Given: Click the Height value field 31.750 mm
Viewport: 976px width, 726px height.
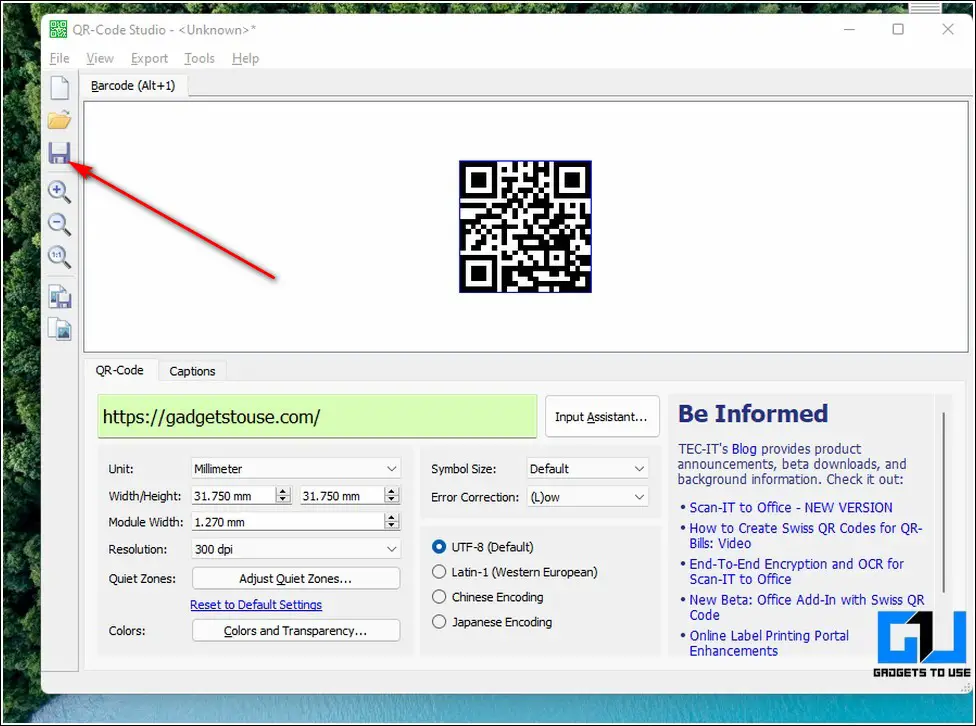Looking at the screenshot, I should pos(342,496).
